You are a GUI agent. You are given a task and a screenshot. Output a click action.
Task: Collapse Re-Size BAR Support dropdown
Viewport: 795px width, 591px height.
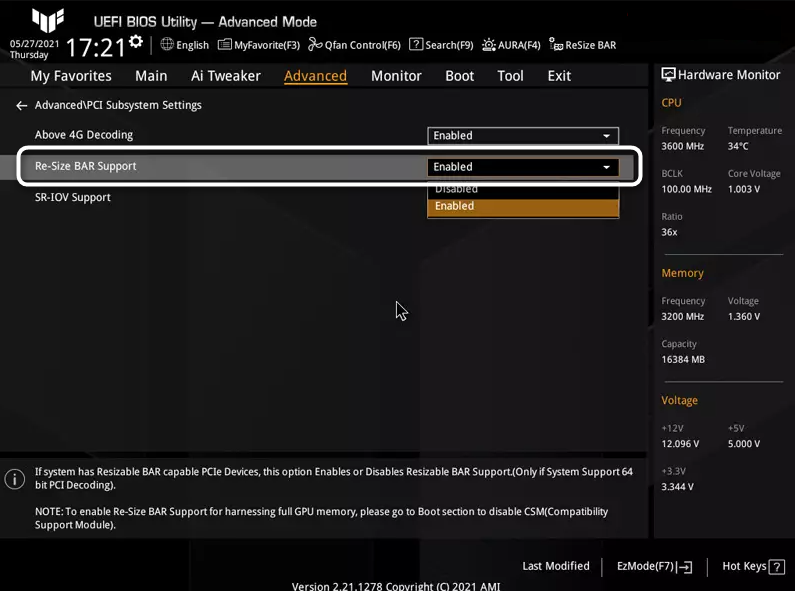pyautogui.click(x=523, y=167)
